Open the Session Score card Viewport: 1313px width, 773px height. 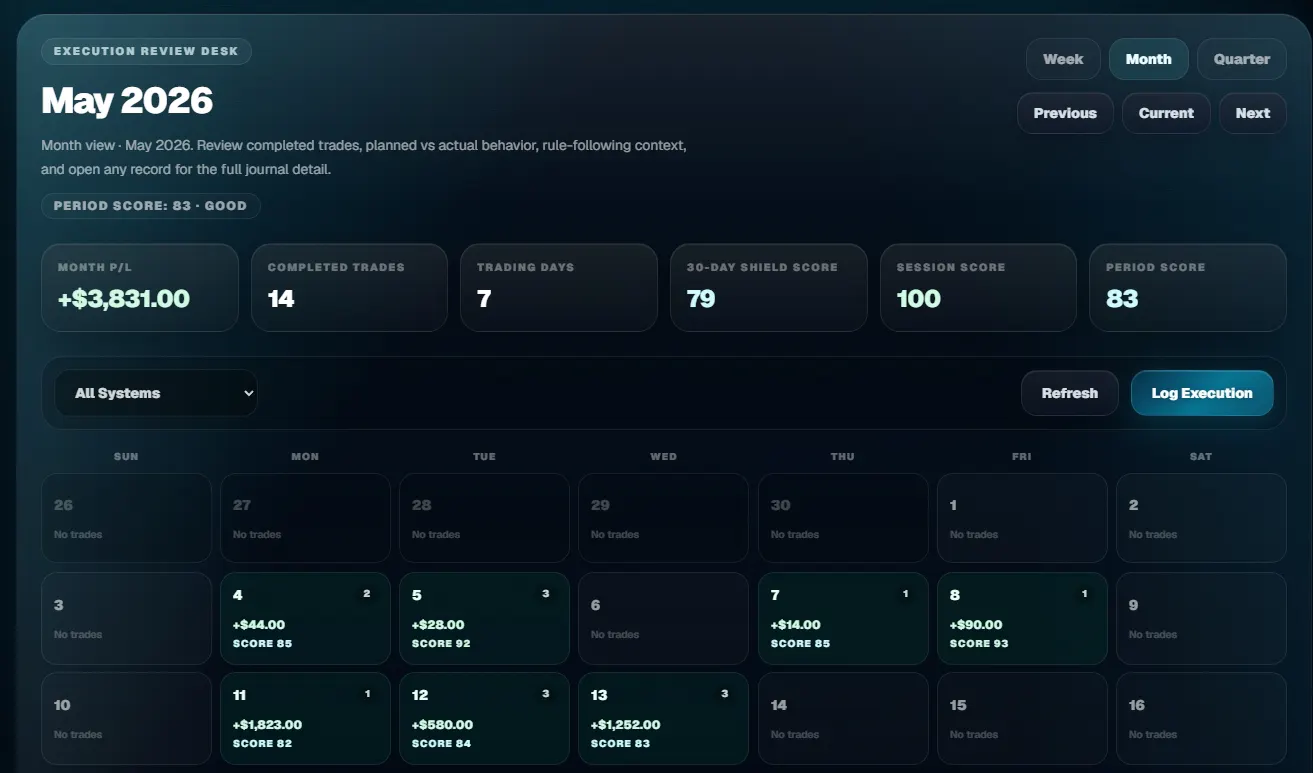978,288
